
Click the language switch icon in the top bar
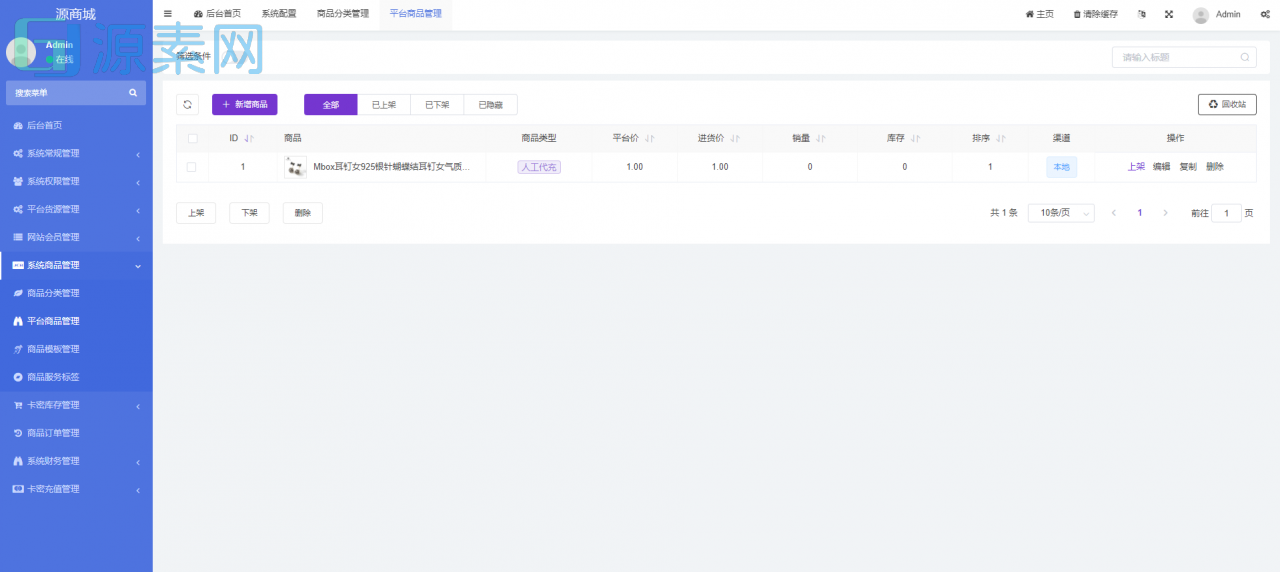pyautogui.click(x=1142, y=14)
